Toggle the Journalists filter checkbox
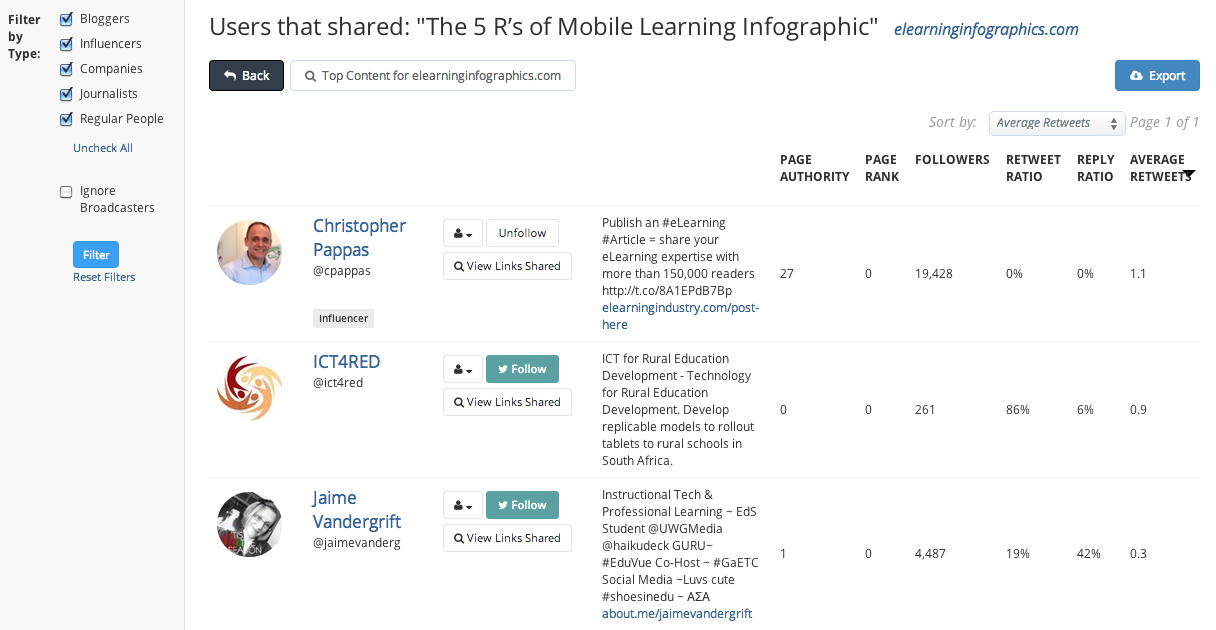The image size is (1216, 630). 67,94
